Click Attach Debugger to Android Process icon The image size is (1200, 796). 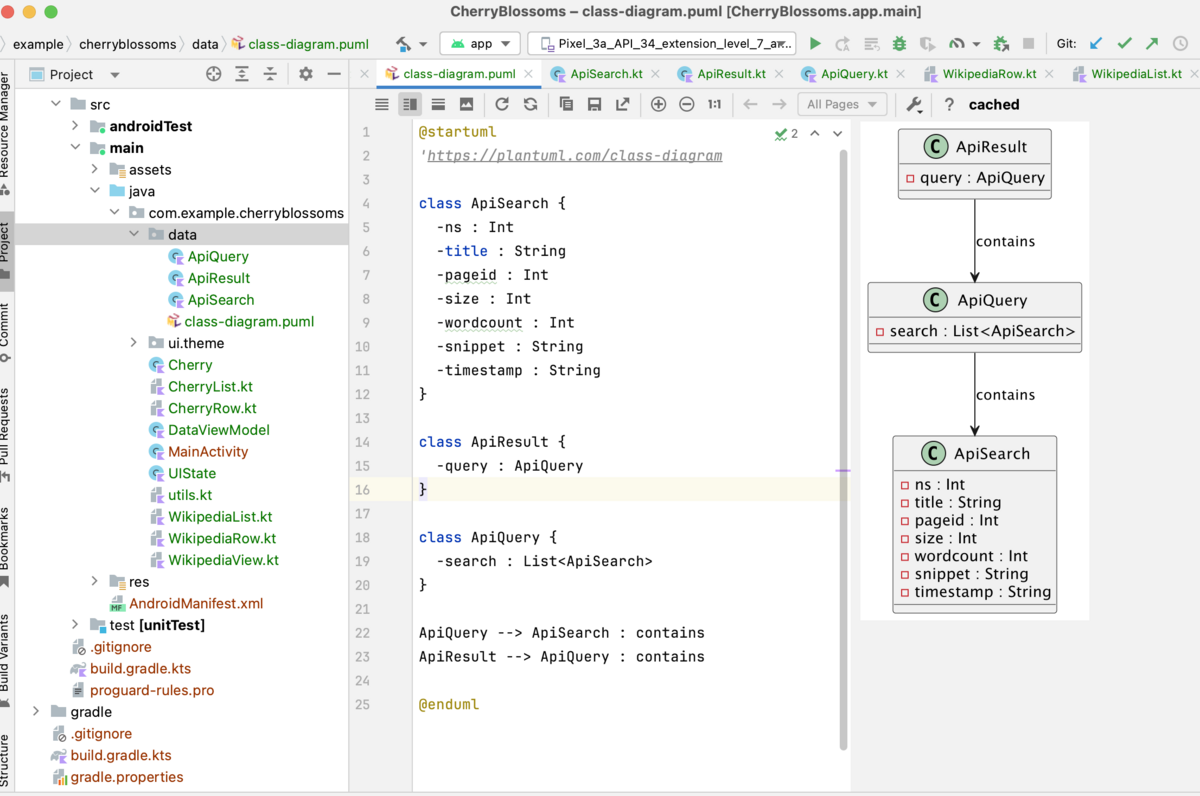1001,44
